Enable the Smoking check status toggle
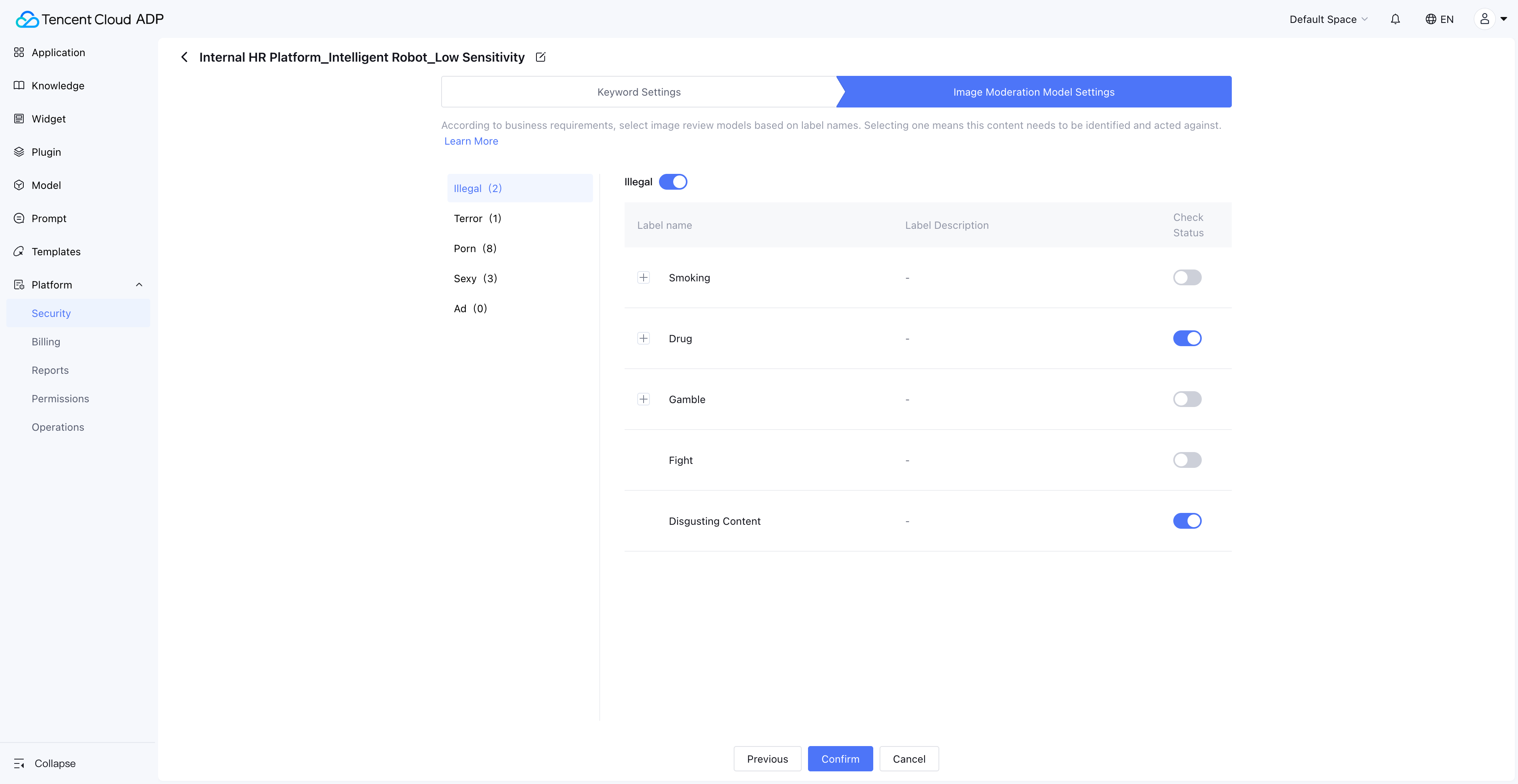 pyautogui.click(x=1187, y=277)
